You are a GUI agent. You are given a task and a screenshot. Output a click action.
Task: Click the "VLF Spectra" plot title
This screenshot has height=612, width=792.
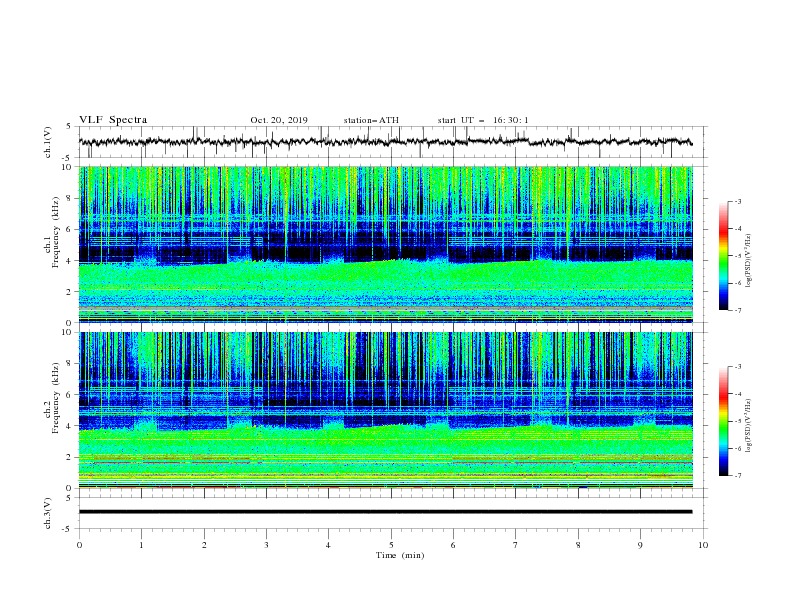[x=113, y=120]
